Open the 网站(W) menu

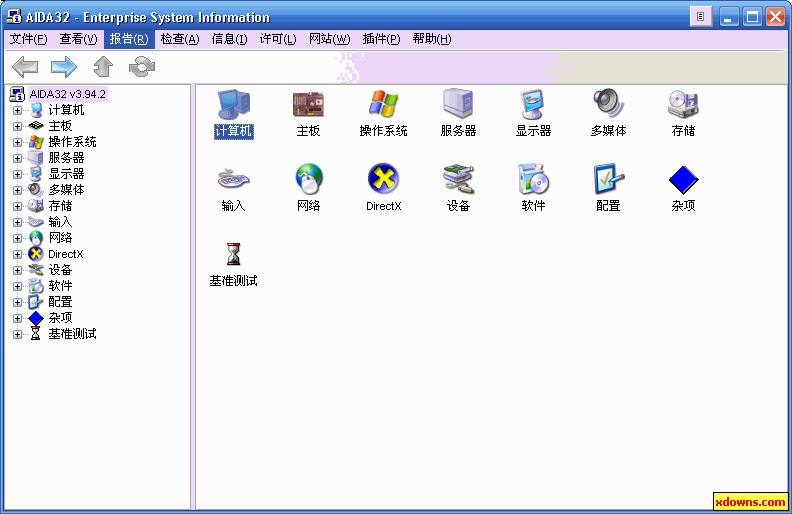point(329,39)
